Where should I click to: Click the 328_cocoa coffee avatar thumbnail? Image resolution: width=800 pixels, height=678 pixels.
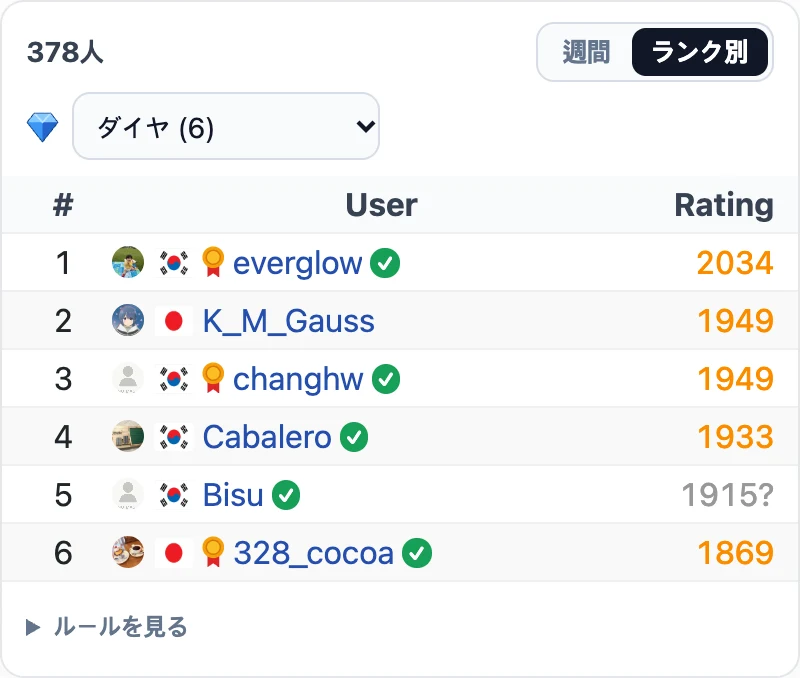[x=128, y=553]
